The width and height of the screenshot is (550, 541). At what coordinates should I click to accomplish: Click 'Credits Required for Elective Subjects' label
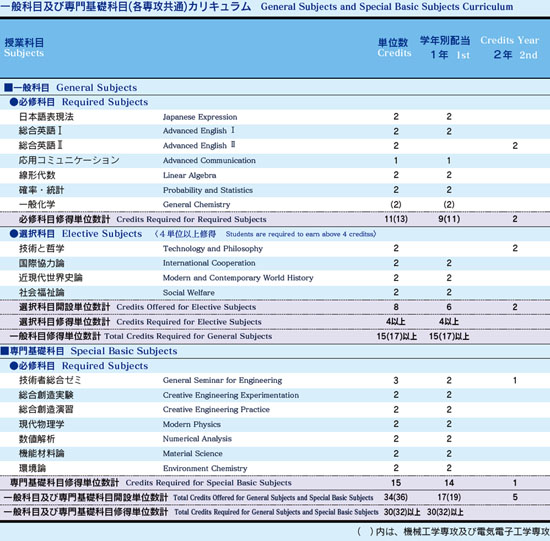coord(189,322)
